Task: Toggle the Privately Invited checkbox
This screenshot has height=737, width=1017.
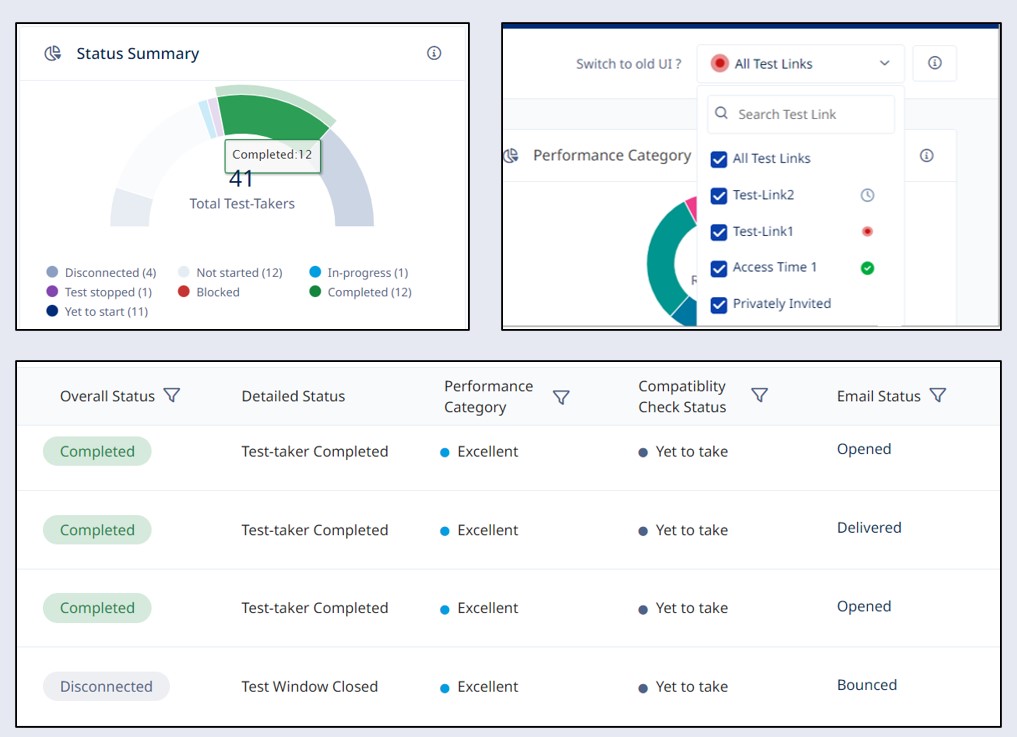Action: pyautogui.click(x=717, y=303)
